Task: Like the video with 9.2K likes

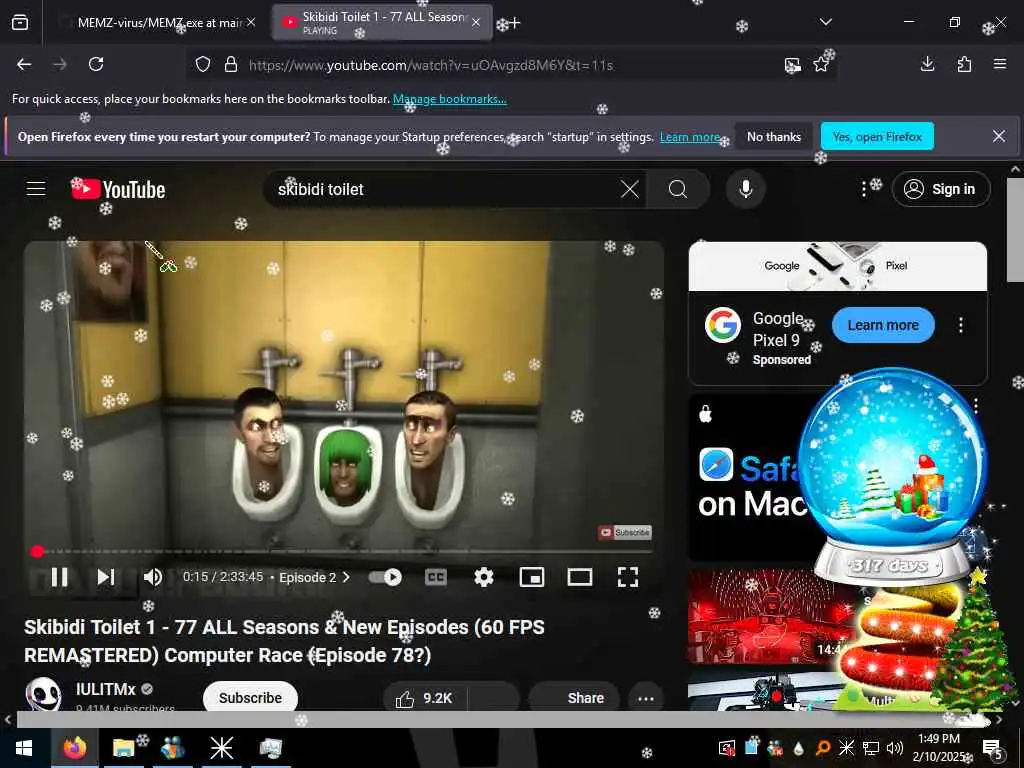Action: click(425, 697)
